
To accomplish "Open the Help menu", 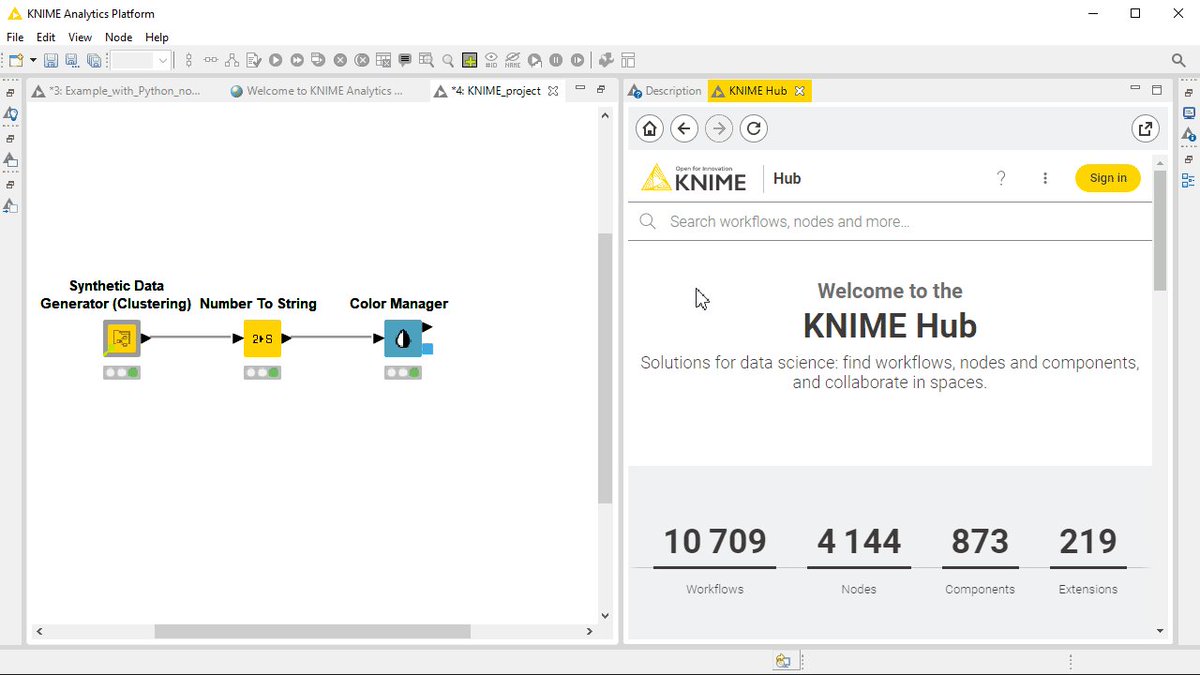I will click(x=157, y=37).
